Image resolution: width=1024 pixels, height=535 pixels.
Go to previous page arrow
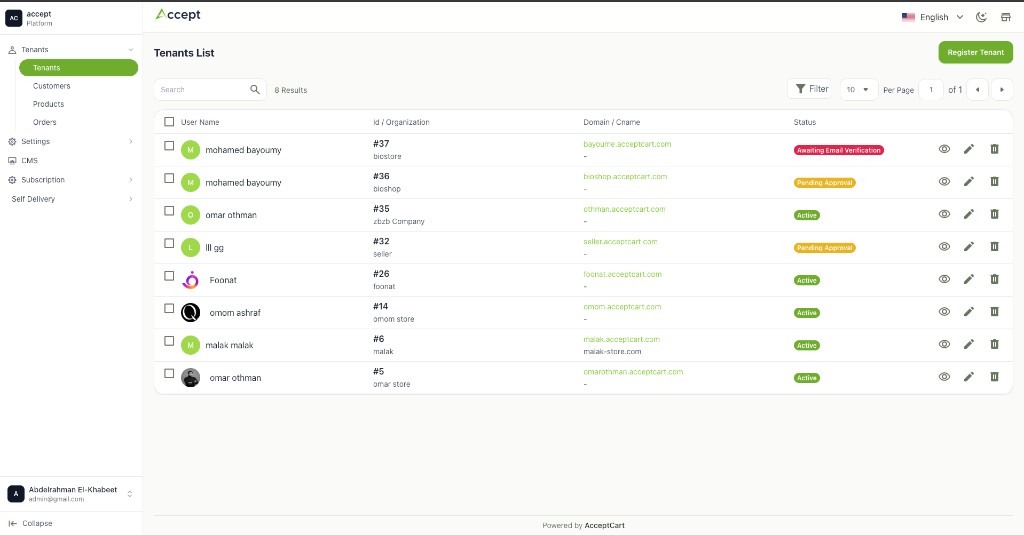978,89
